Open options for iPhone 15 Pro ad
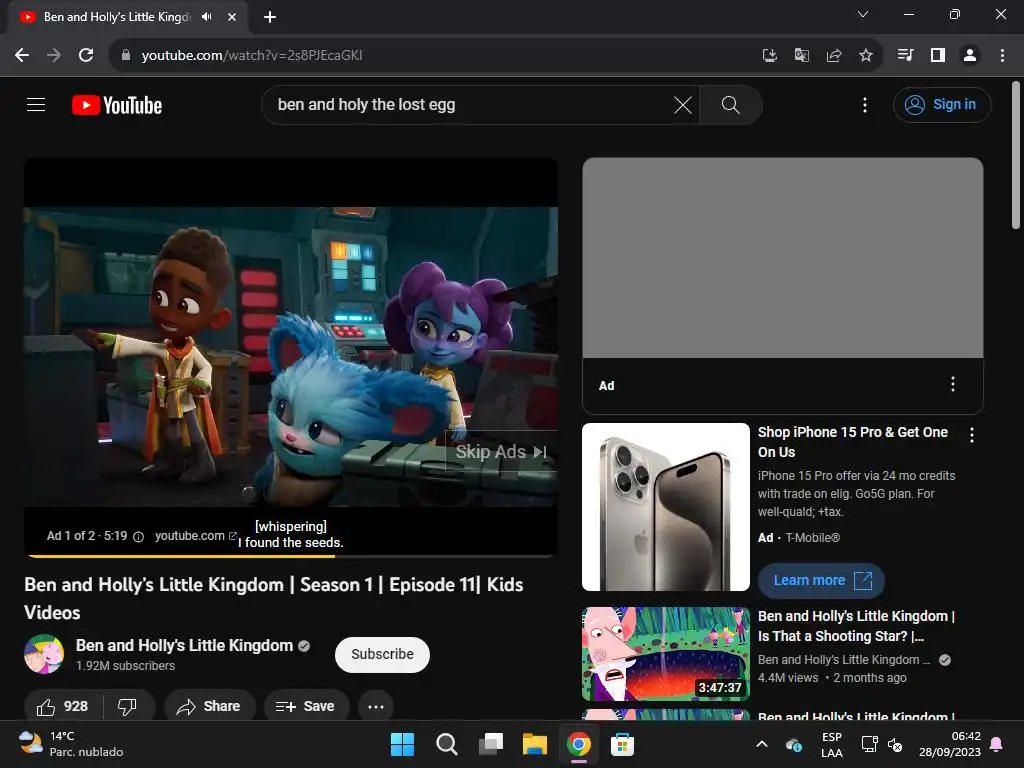 point(972,435)
